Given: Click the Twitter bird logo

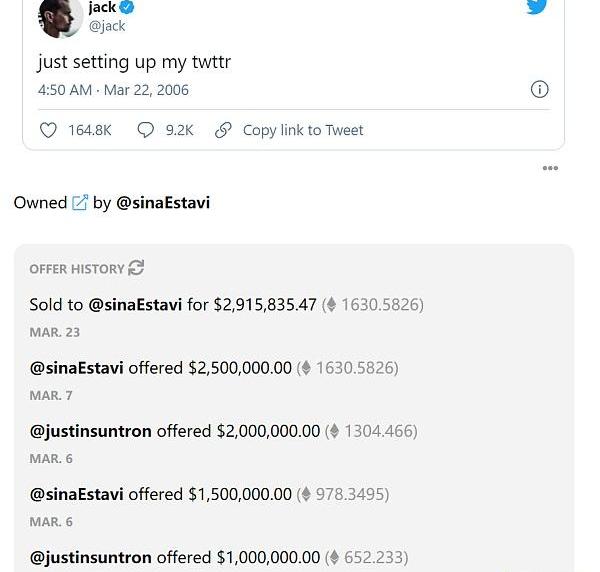Looking at the screenshot, I should click(537, 7).
